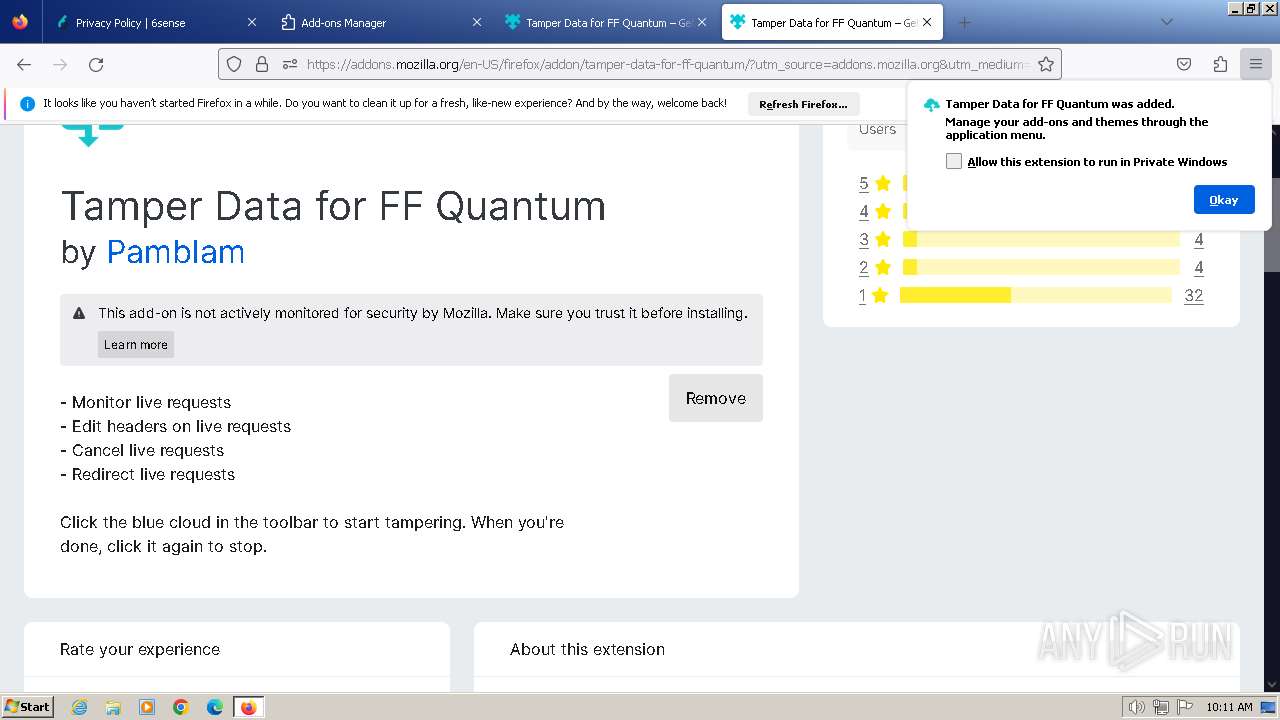
Task: Click the 32 count for 1-star reviews
Action: point(1193,295)
